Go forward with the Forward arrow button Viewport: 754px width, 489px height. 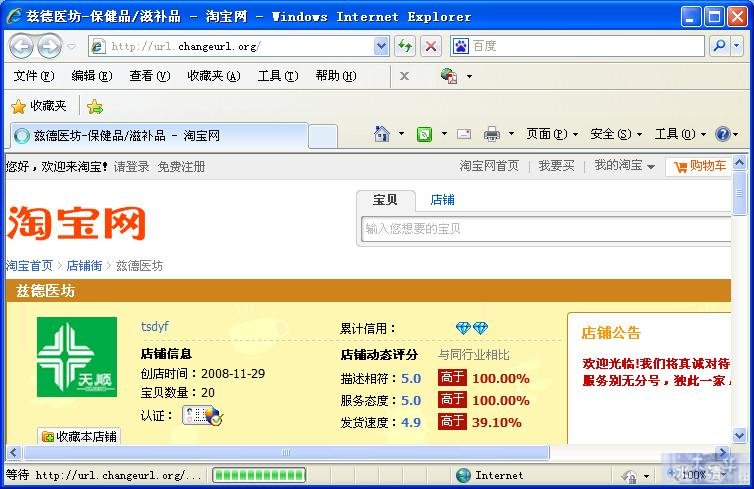point(50,47)
